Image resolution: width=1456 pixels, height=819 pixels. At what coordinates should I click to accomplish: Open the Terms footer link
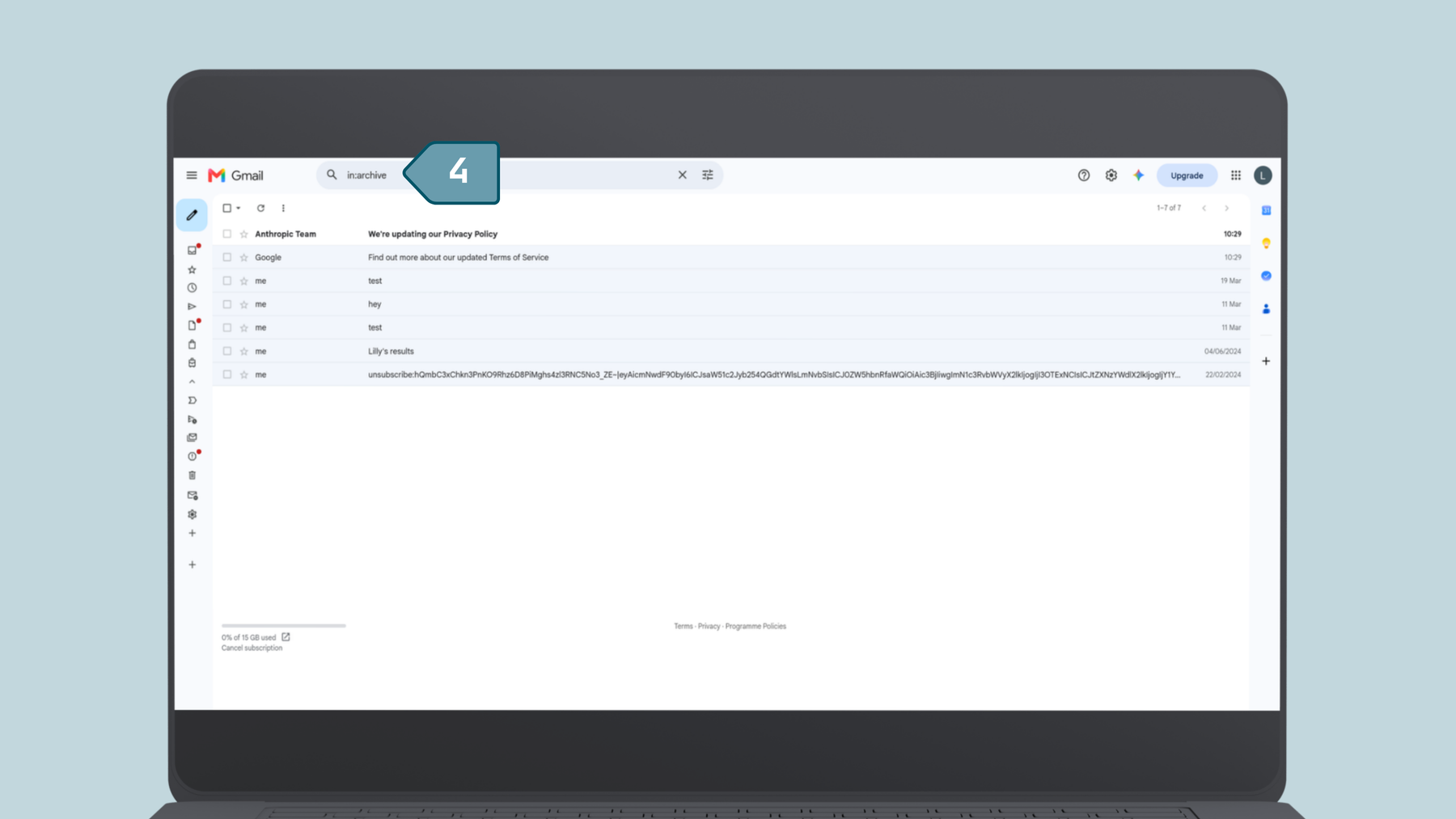click(x=684, y=626)
